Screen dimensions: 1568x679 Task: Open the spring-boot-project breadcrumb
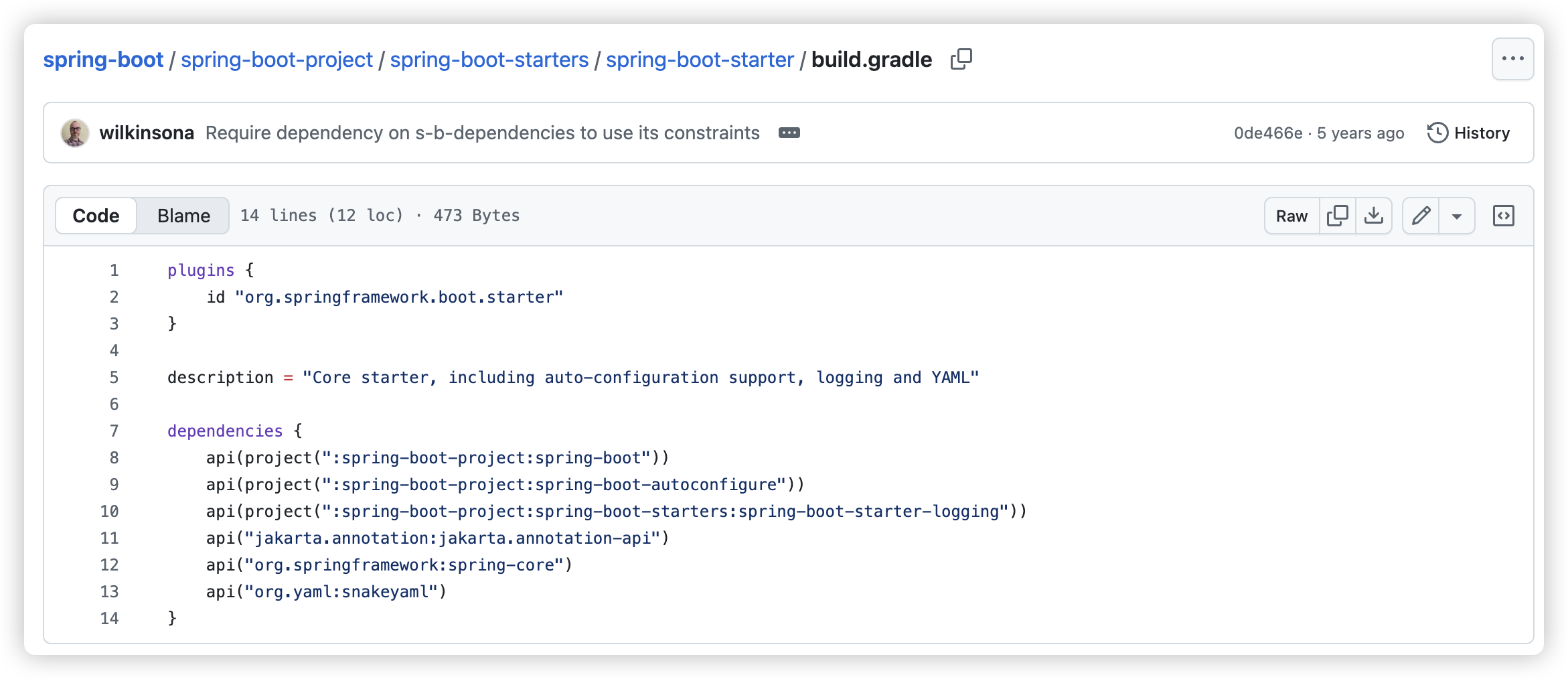point(277,60)
